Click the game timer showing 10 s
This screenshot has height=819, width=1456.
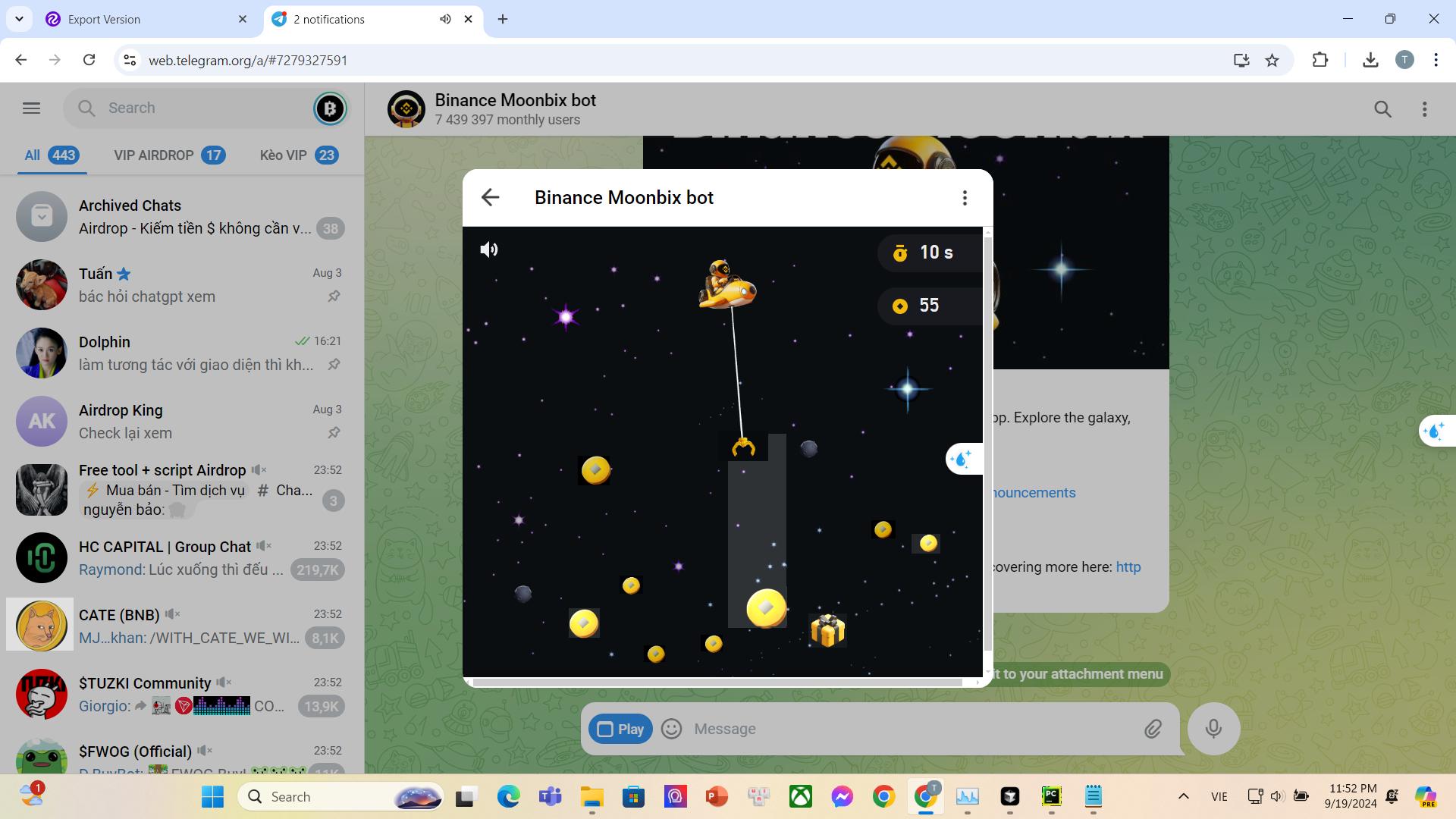[929, 253]
